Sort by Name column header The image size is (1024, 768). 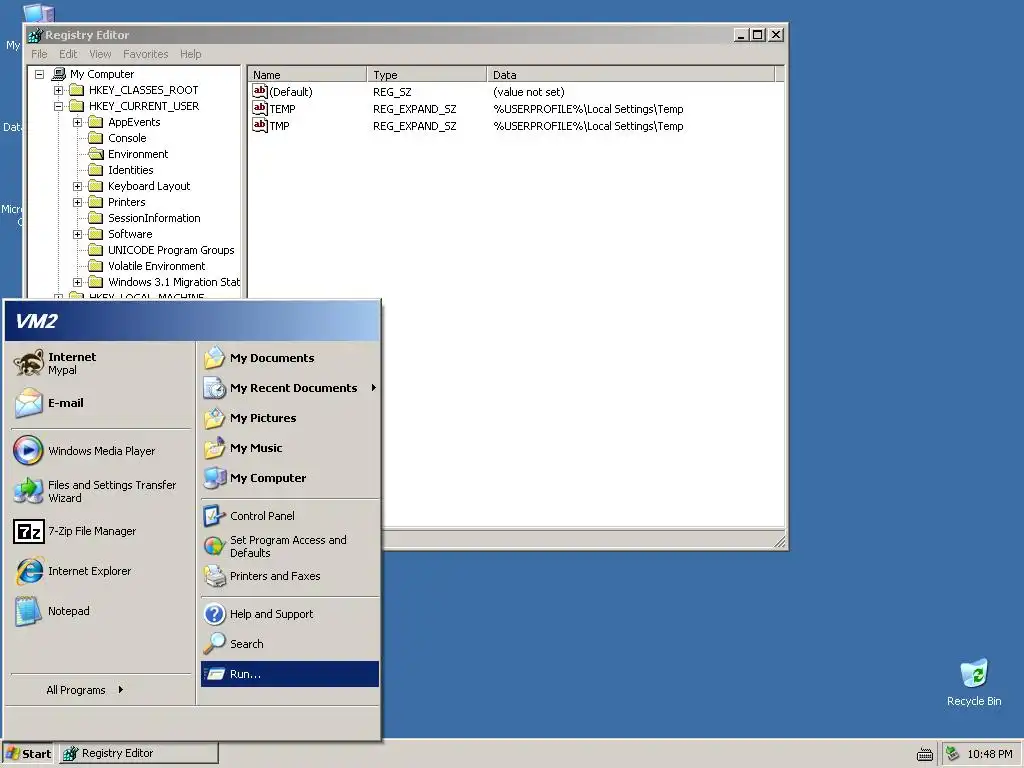[308, 74]
